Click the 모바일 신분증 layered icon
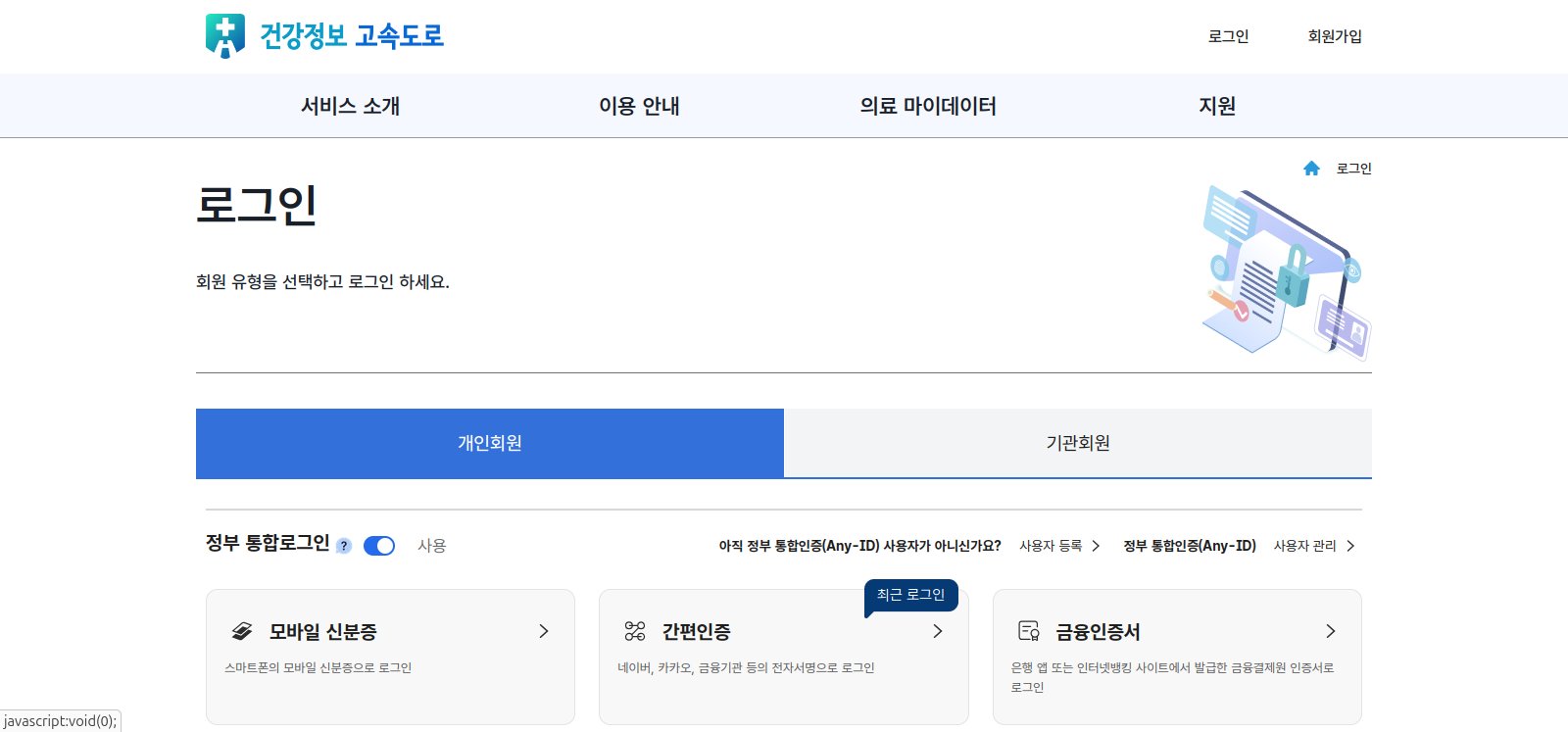The height and width of the screenshot is (732, 1568). pos(242,631)
